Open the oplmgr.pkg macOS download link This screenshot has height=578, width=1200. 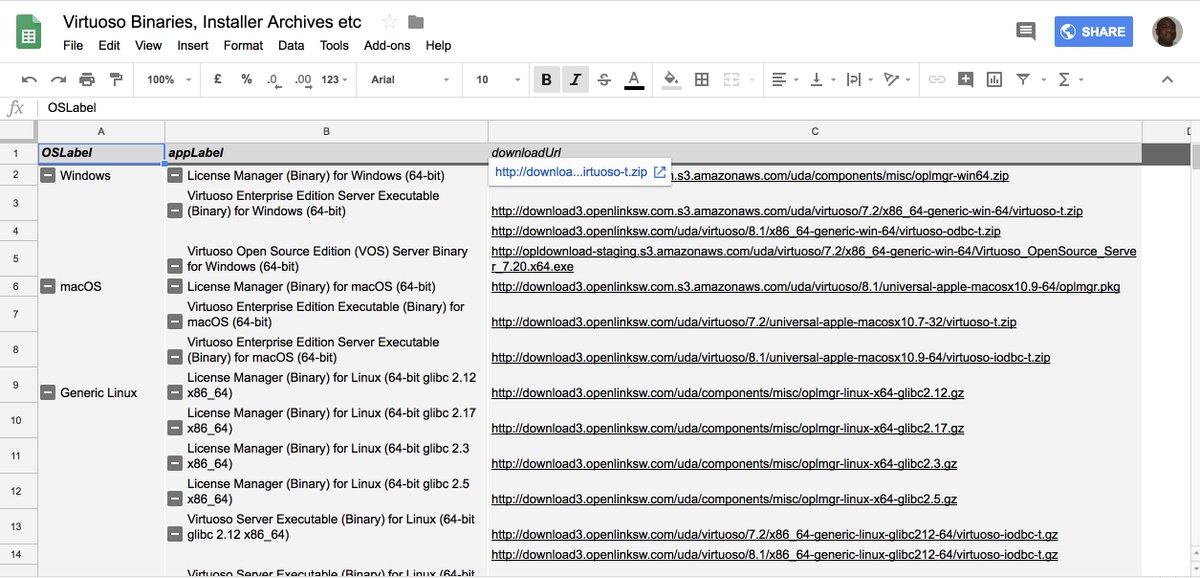click(x=806, y=286)
